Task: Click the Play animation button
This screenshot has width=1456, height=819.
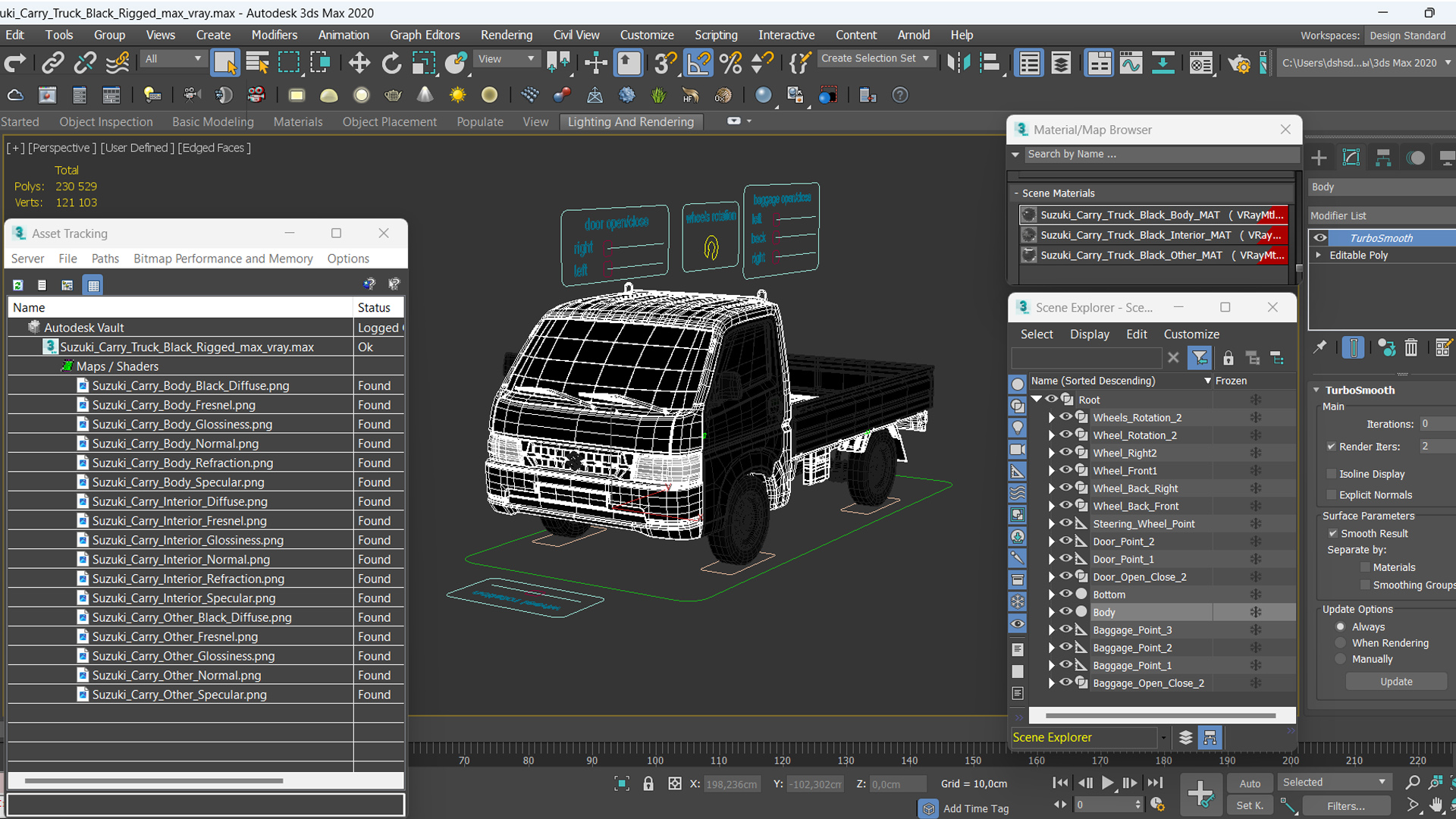Action: point(1108,783)
